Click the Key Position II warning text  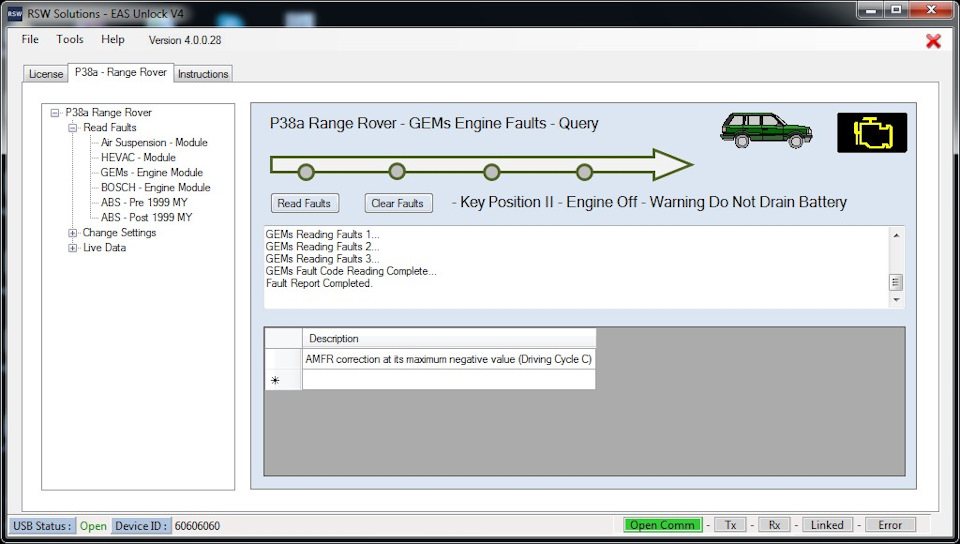(x=649, y=203)
